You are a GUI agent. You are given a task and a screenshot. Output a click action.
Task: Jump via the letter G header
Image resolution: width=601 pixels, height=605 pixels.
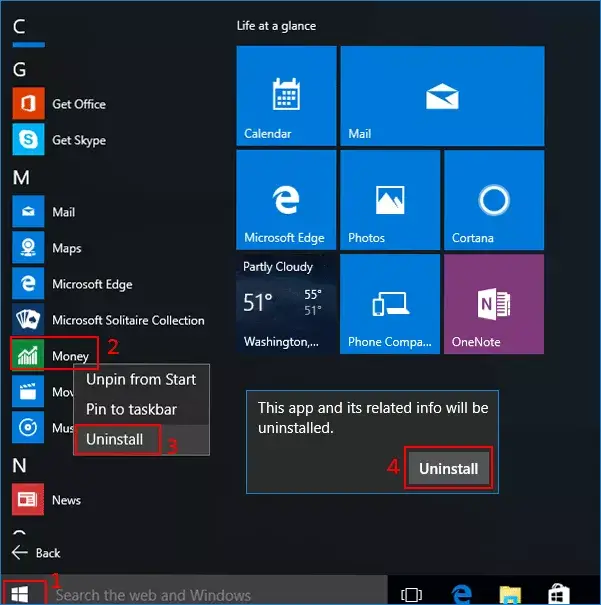coord(19,70)
